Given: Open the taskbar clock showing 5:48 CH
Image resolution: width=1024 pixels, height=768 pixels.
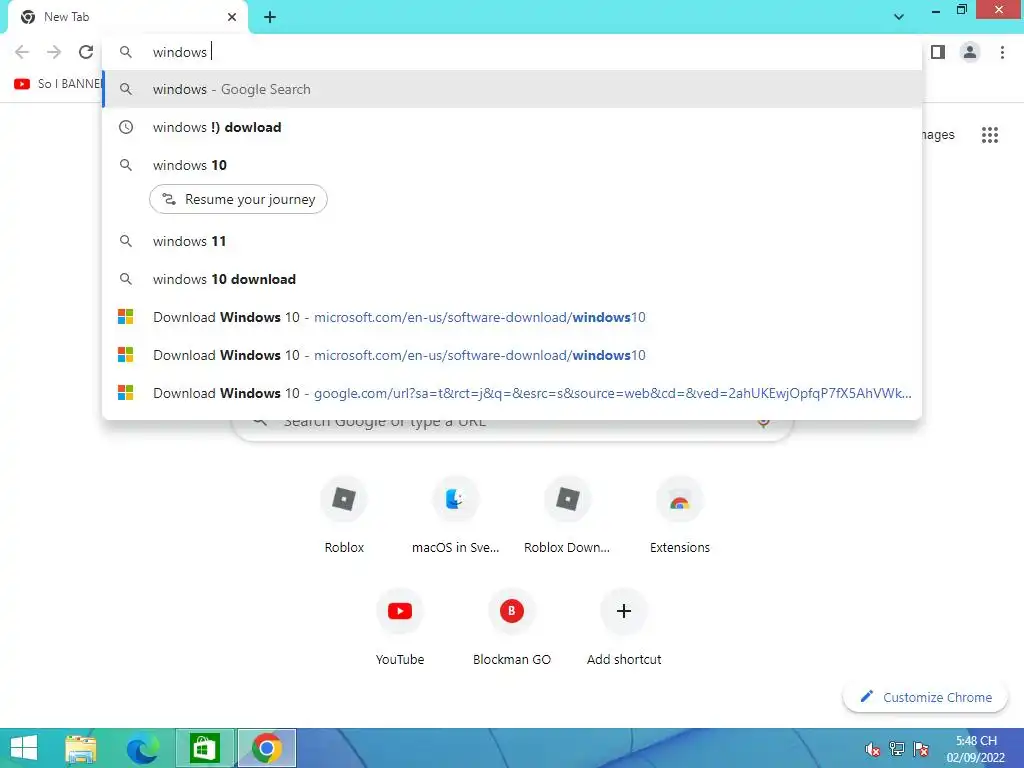Looking at the screenshot, I should [976, 749].
